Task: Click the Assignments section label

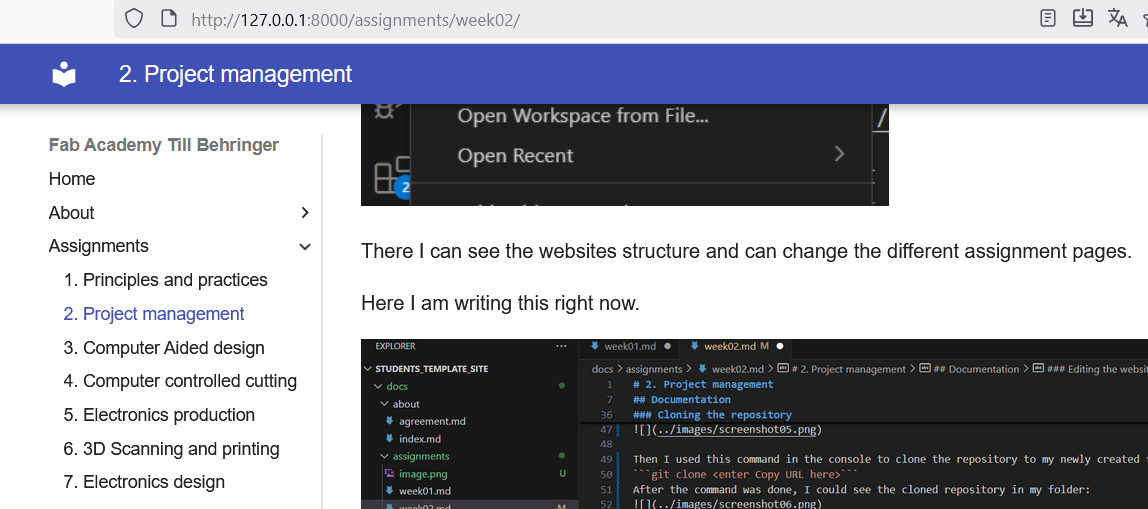Action: pos(99,246)
